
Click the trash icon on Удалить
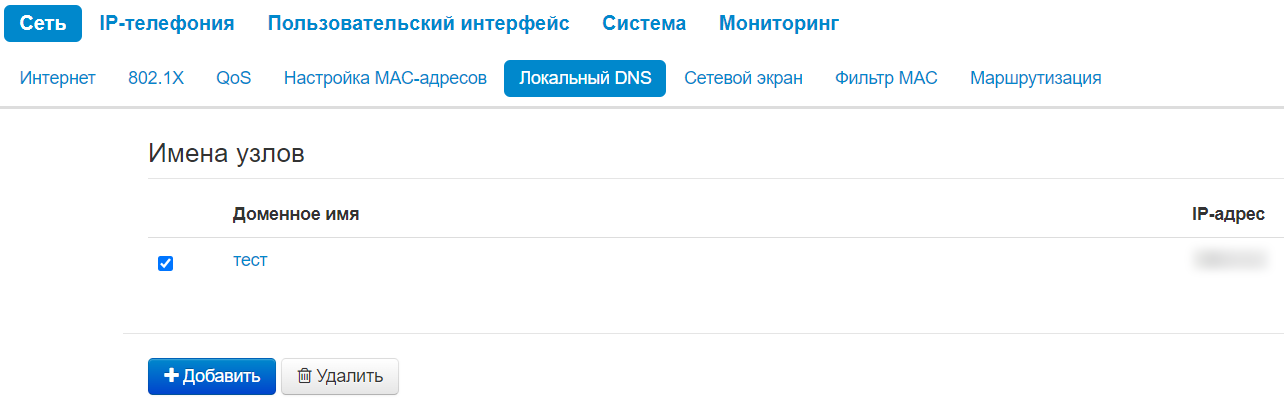tap(304, 376)
